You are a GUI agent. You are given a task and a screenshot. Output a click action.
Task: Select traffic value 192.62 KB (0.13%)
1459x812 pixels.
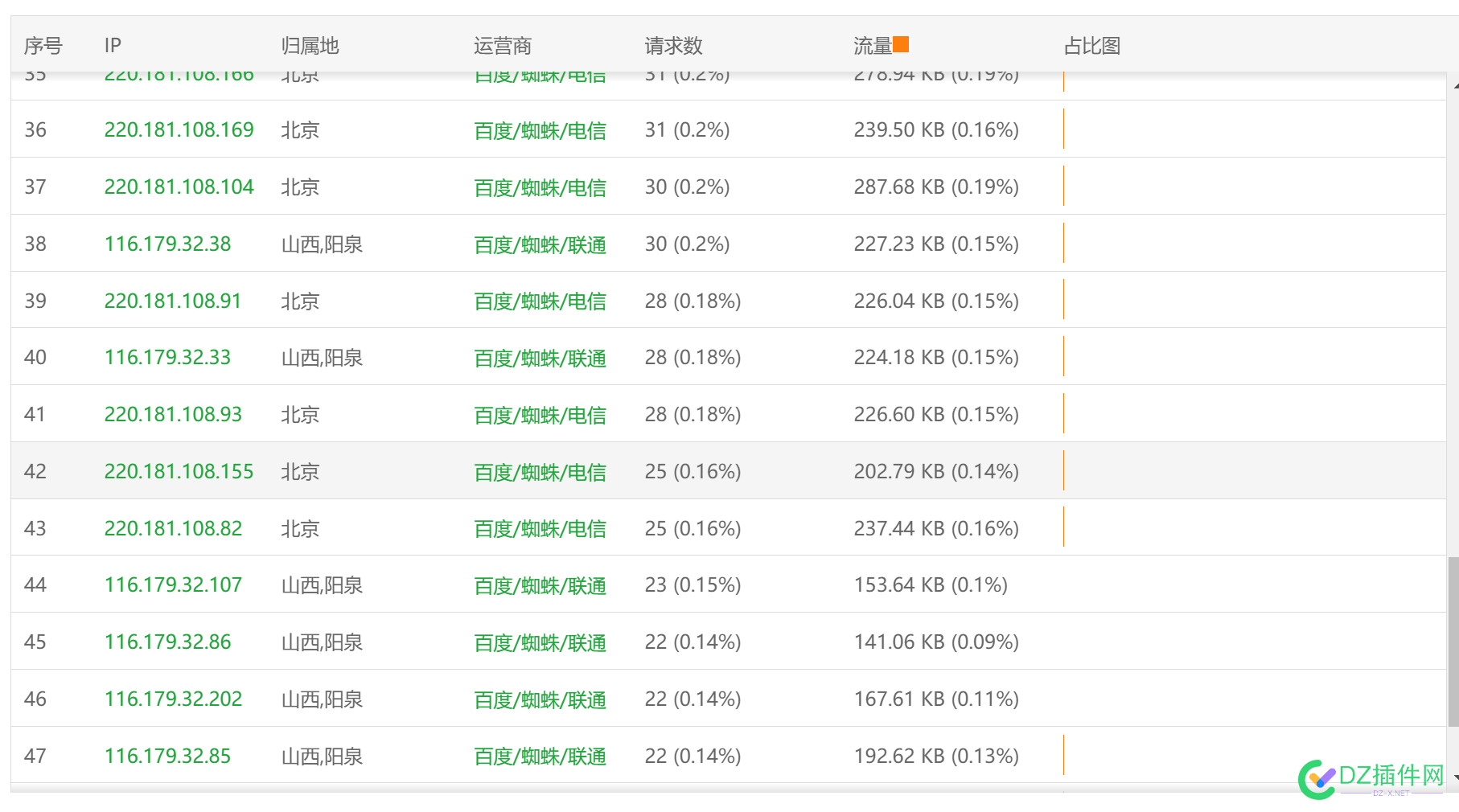pyautogui.click(x=936, y=756)
